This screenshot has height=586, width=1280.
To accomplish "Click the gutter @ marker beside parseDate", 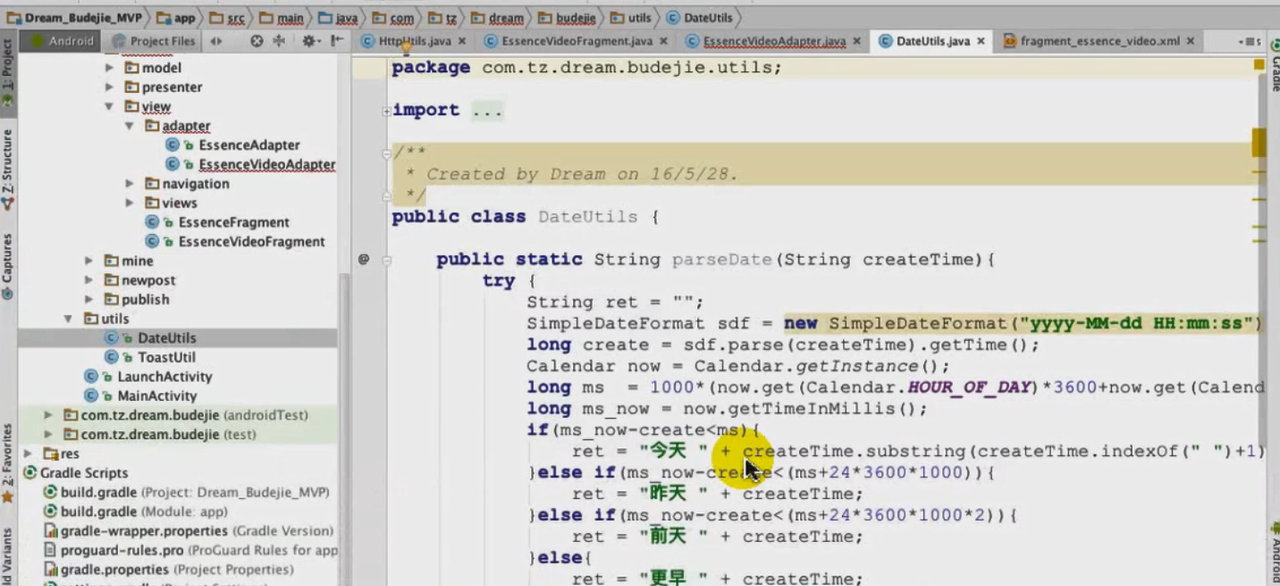I will [364, 259].
